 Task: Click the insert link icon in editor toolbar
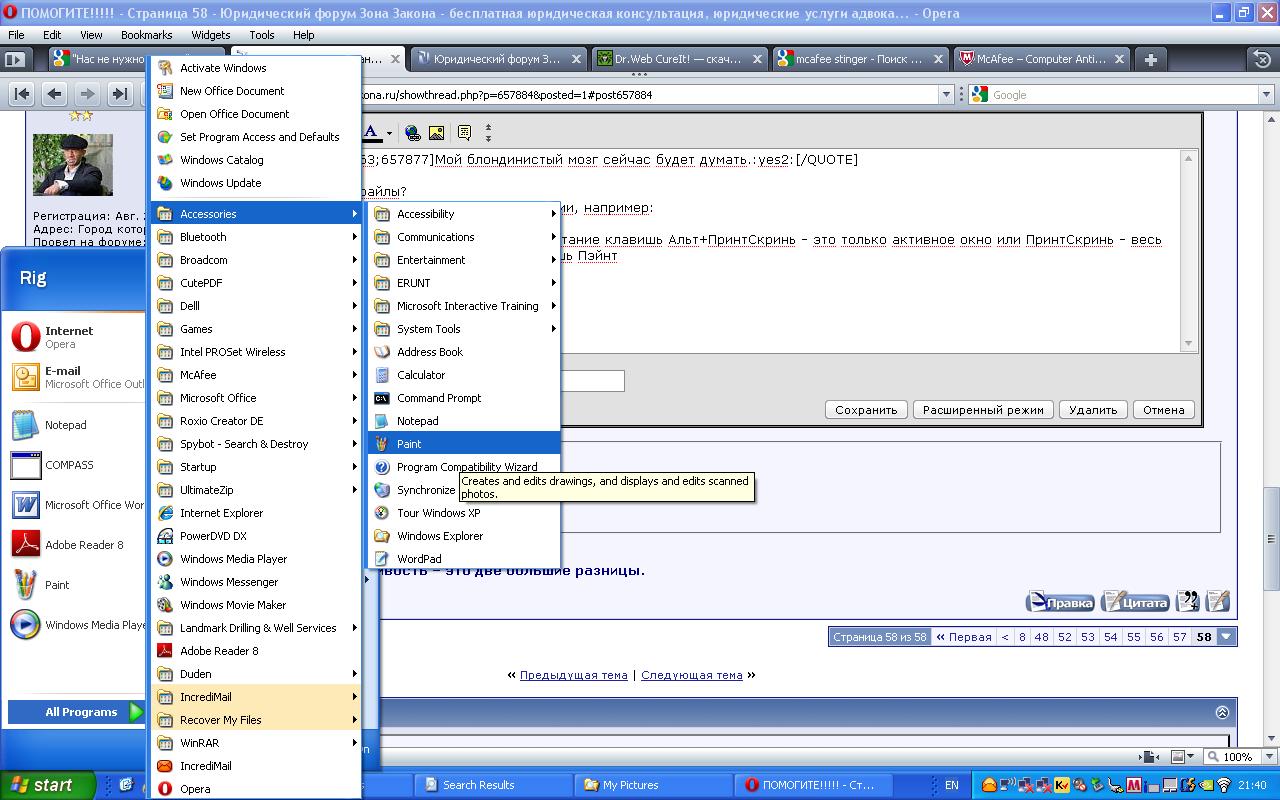pos(412,132)
